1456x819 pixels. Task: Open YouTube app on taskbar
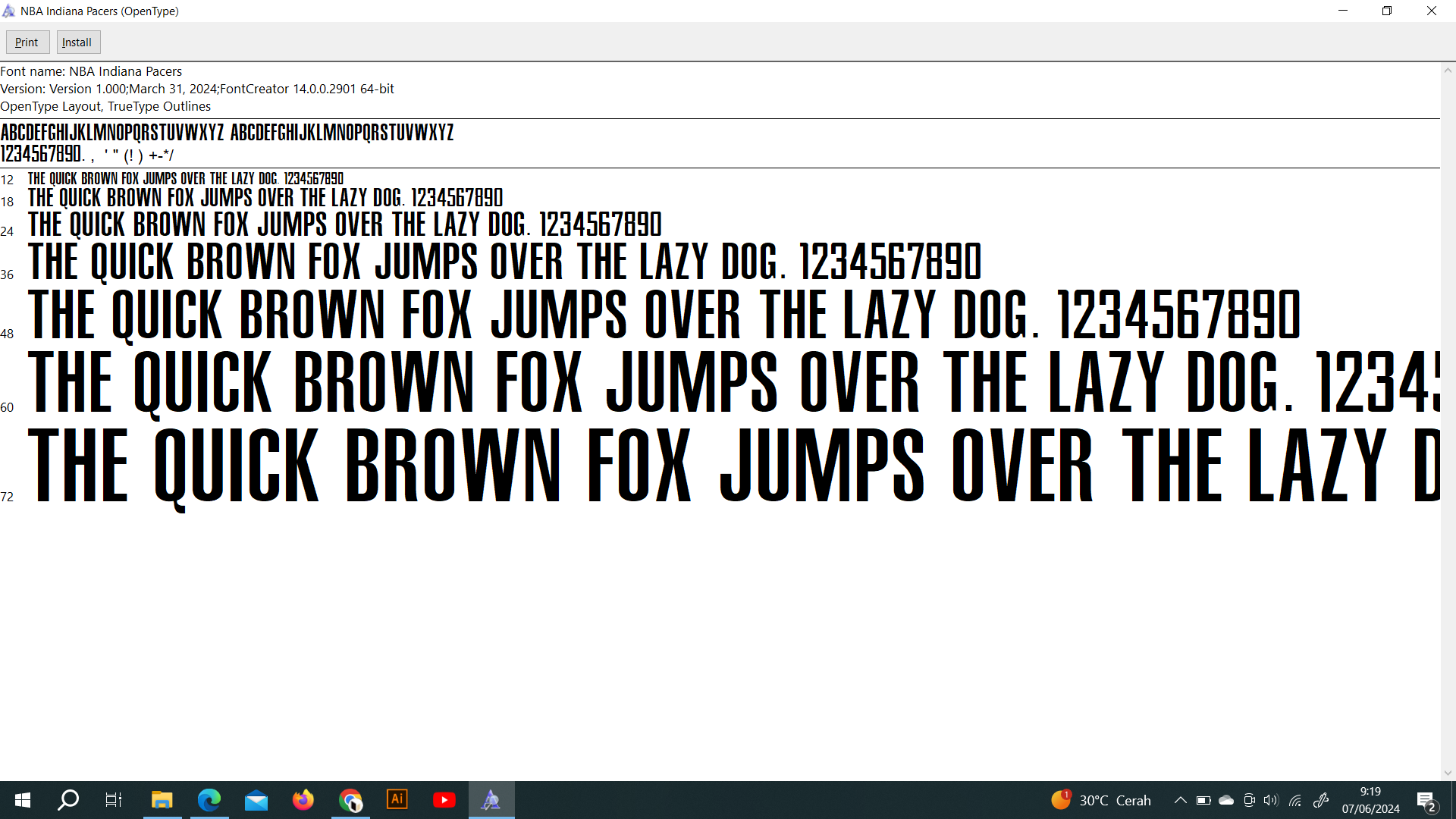click(444, 800)
